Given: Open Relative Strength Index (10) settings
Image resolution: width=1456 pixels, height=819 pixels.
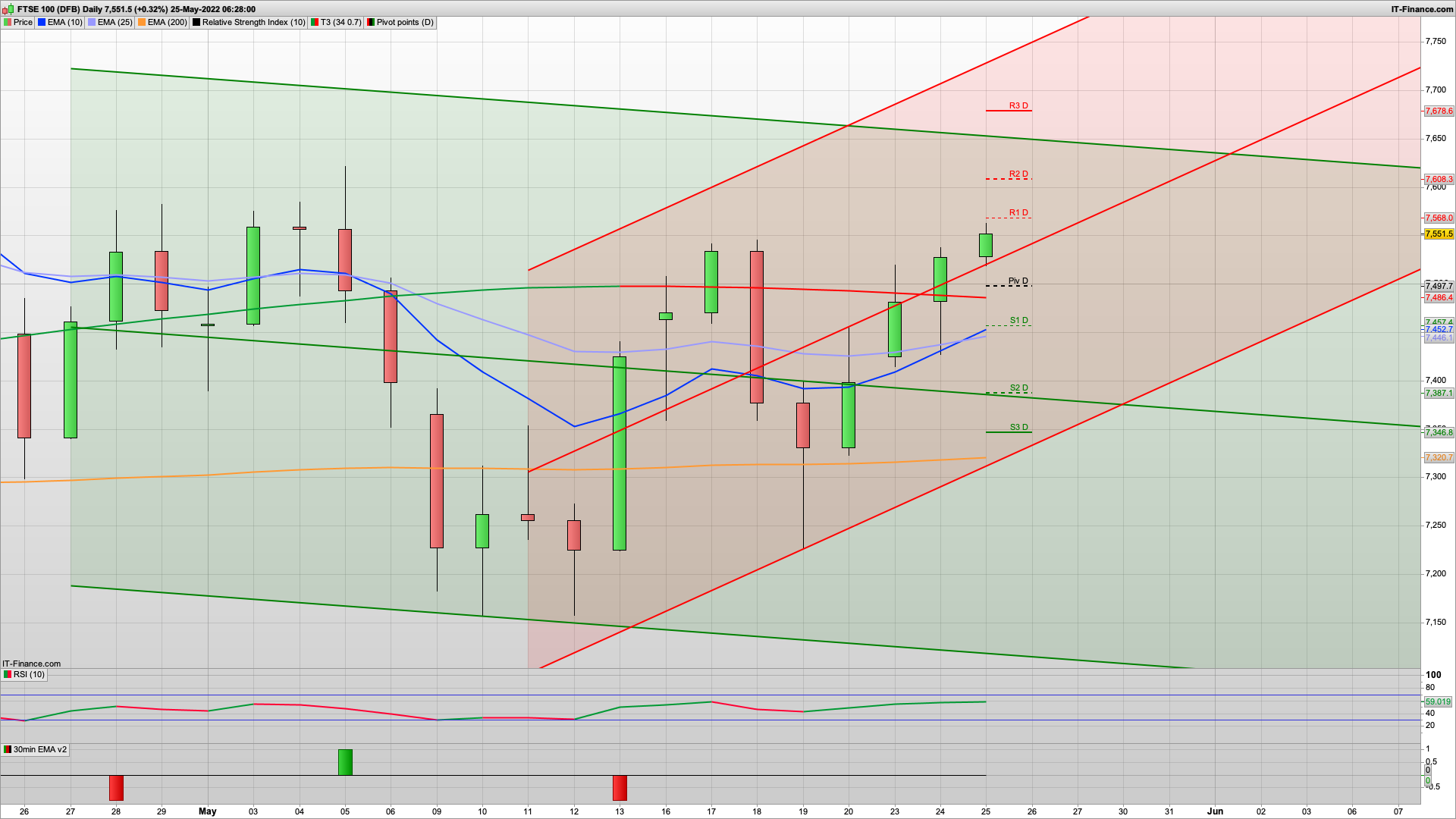Looking at the screenshot, I should point(253,23).
